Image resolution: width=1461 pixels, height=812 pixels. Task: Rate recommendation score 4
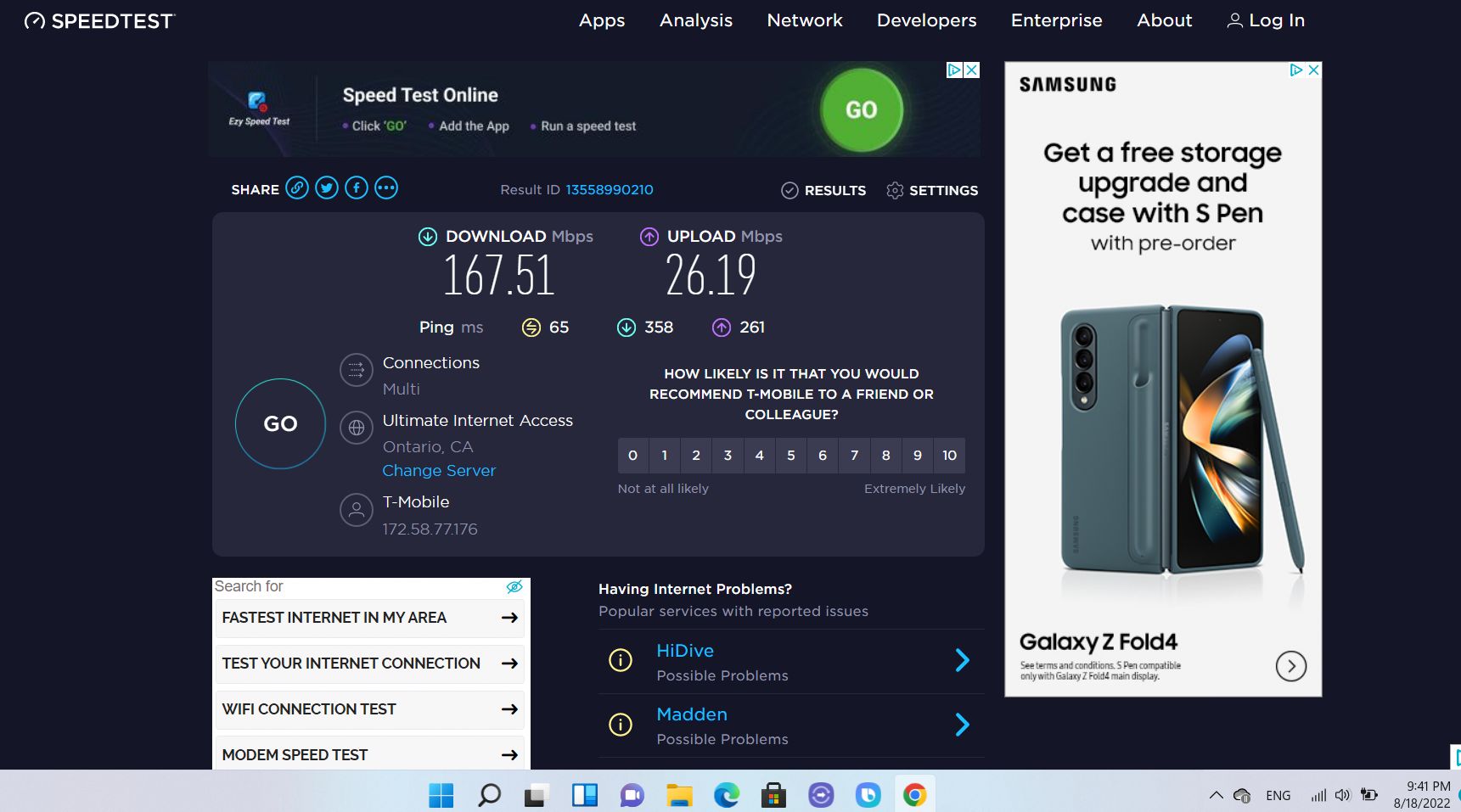coord(759,456)
